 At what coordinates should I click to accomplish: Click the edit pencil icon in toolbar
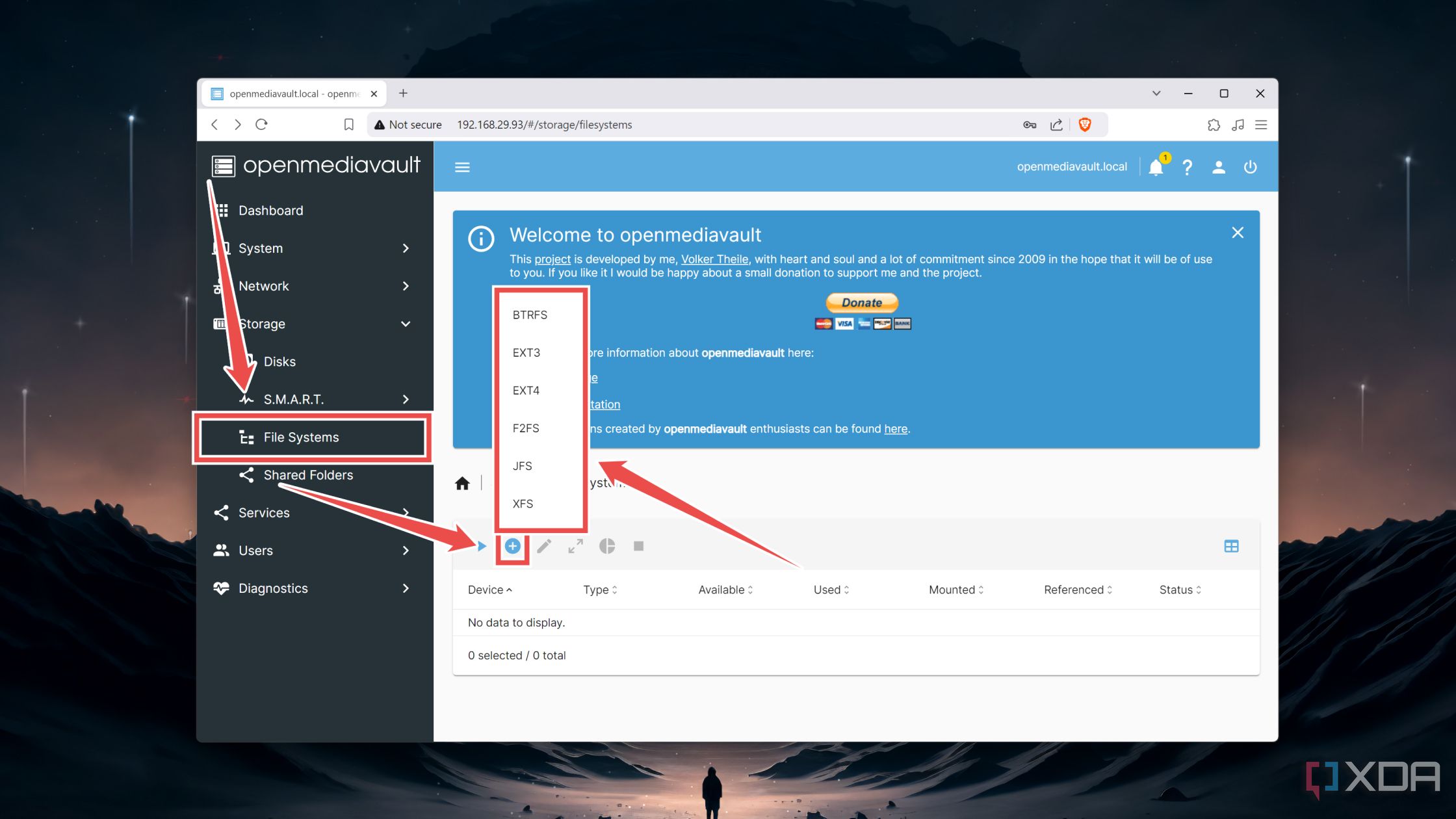545,545
